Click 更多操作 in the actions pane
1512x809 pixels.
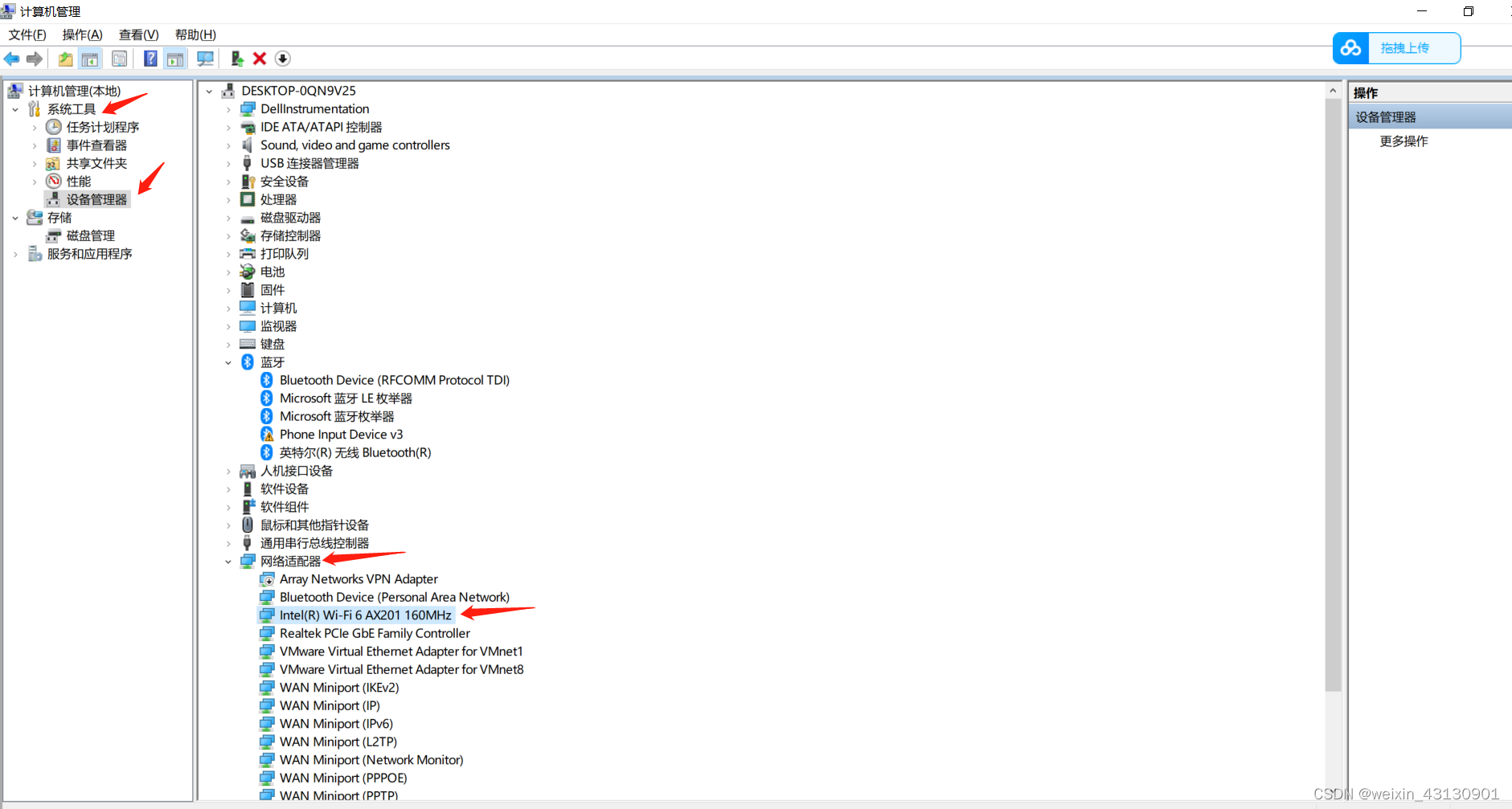(1403, 141)
